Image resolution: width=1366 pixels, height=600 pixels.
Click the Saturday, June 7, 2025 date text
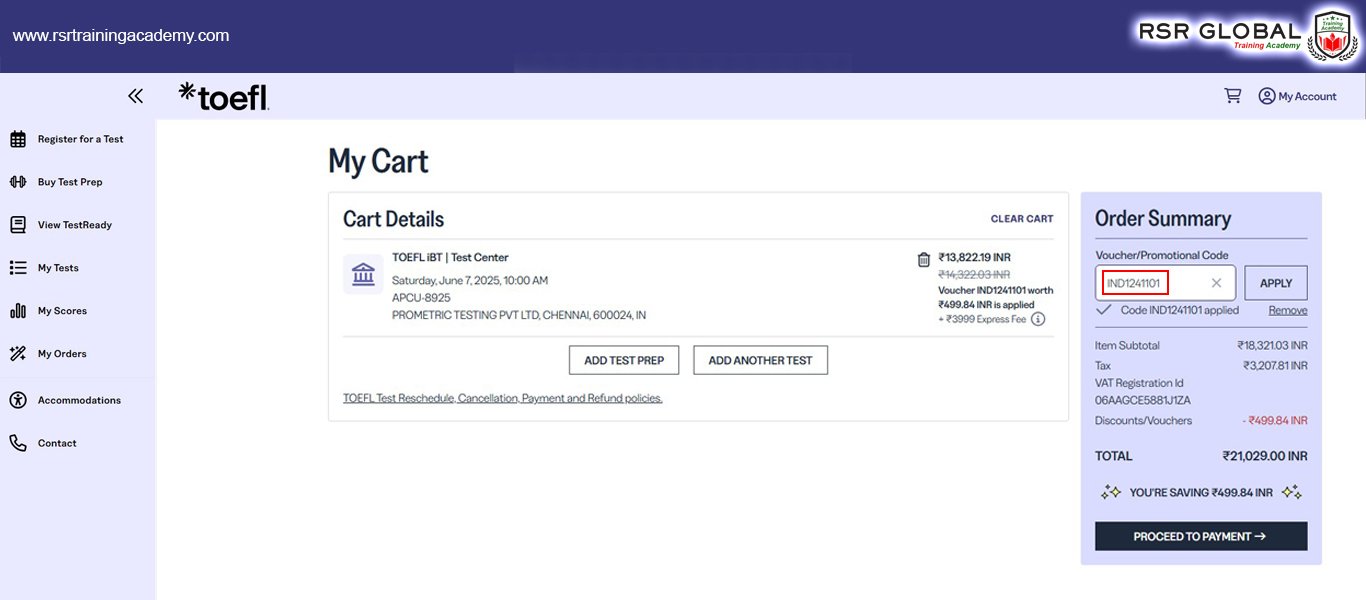(470, 281)
